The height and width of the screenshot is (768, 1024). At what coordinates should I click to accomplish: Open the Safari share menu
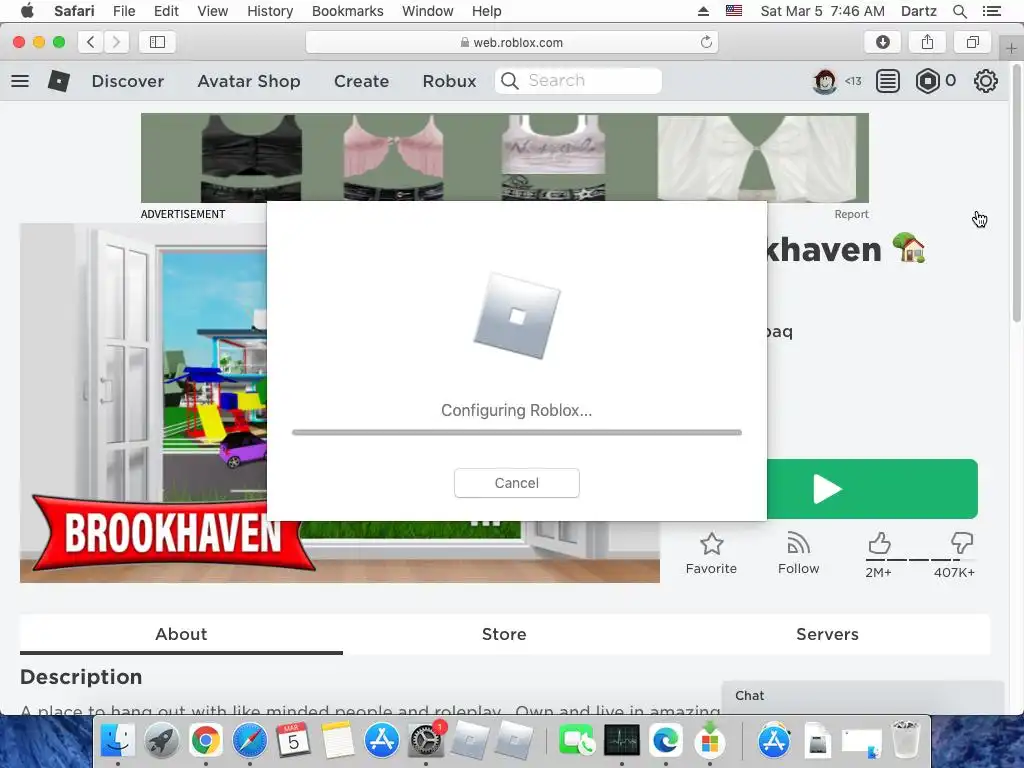pyautogui.click(x=927, y=42)
